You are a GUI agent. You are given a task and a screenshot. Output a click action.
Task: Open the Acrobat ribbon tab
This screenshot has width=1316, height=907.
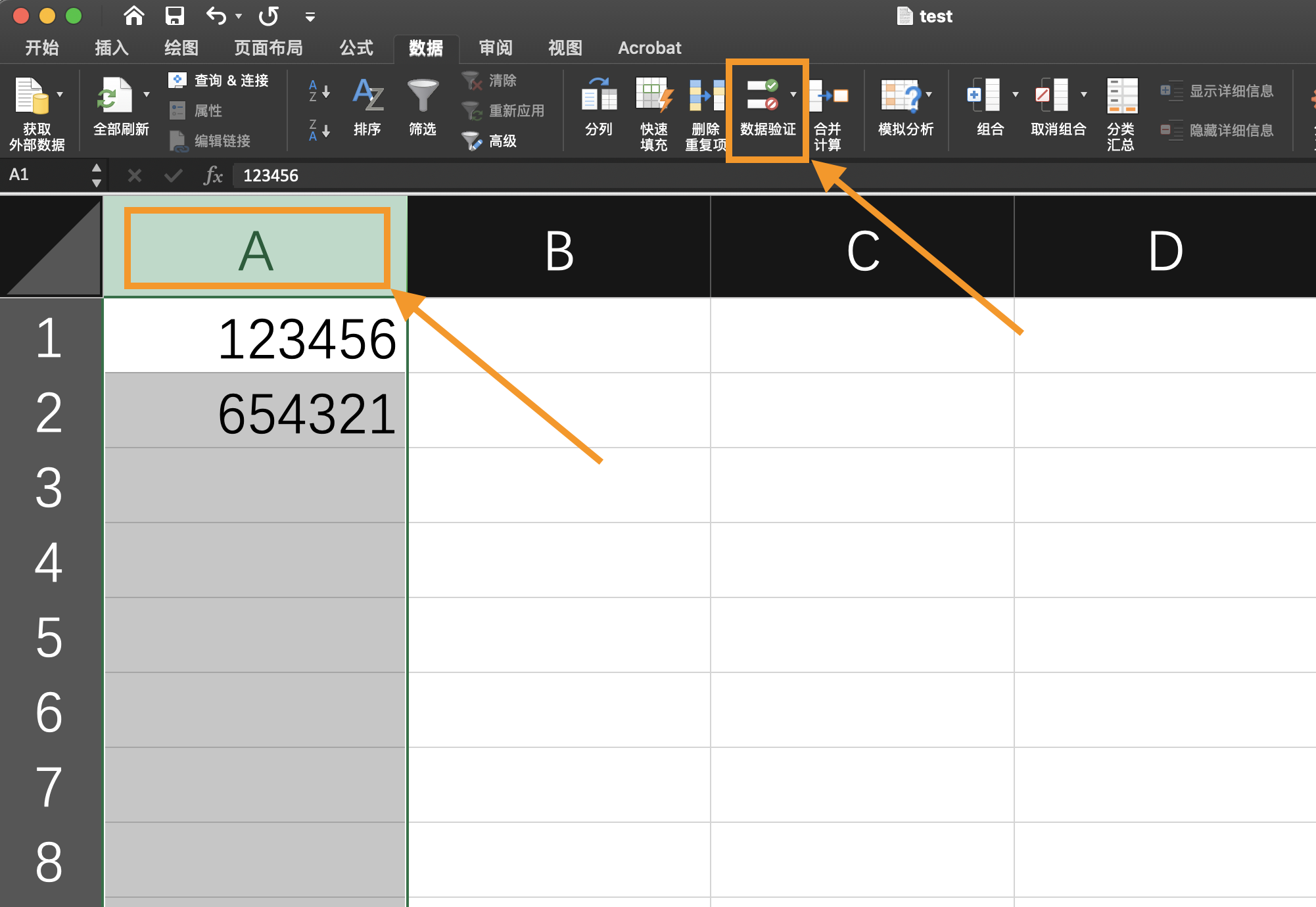pyautogui.click(x=649, y=47)
